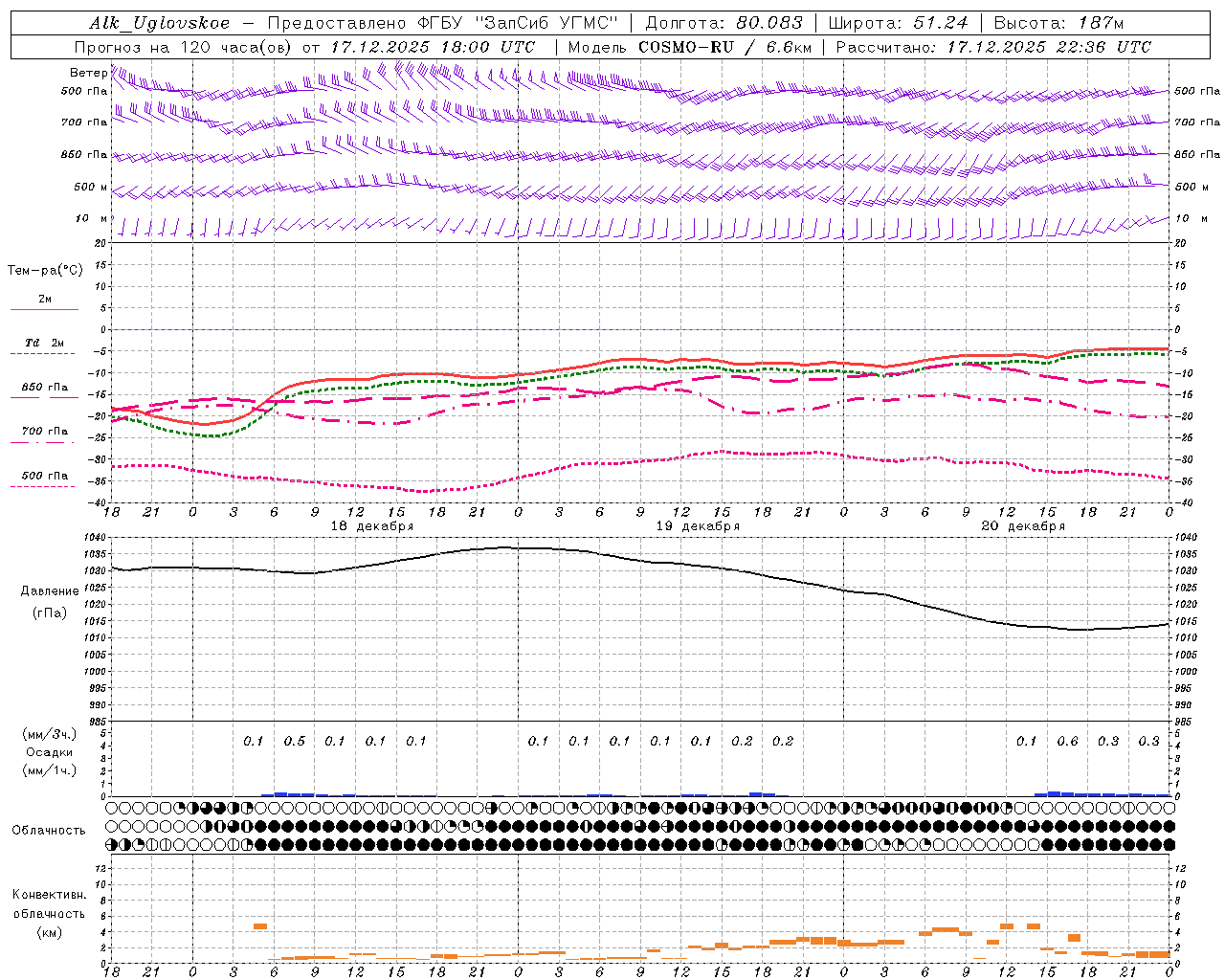Click the longitude value Долгота: 80.083

tap(724, 23)
